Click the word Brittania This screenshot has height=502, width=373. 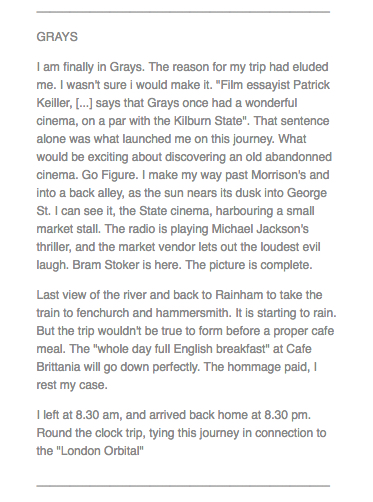(x=58, y=367)
